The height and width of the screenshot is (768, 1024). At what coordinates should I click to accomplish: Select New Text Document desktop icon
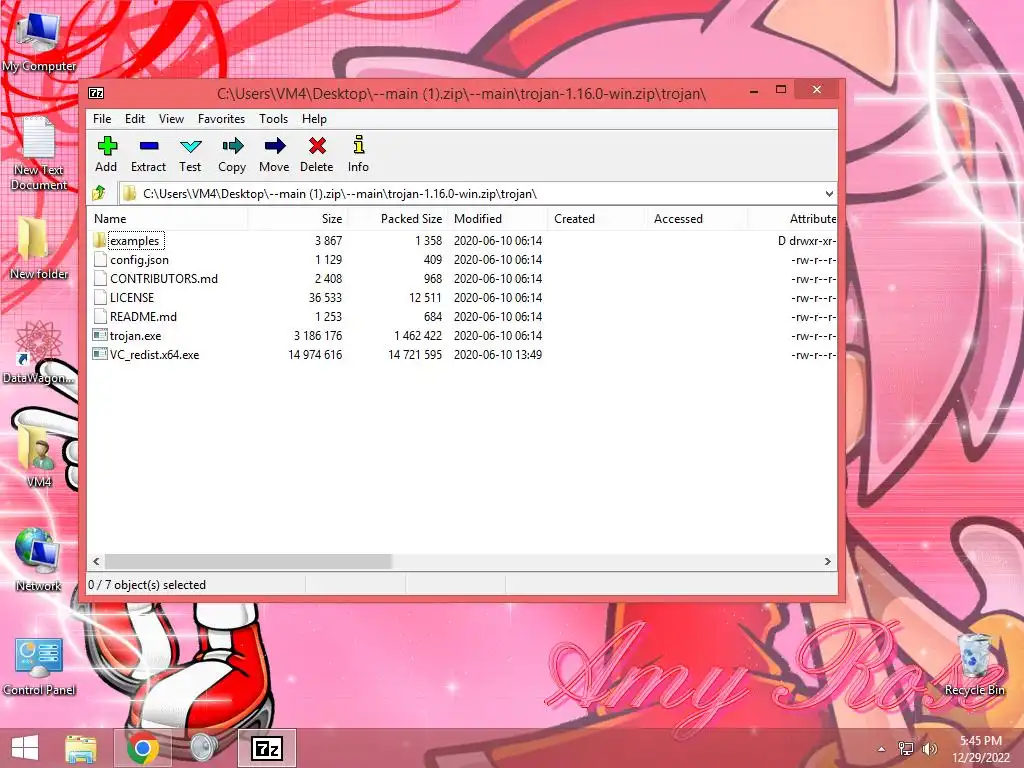coord(39,154)
